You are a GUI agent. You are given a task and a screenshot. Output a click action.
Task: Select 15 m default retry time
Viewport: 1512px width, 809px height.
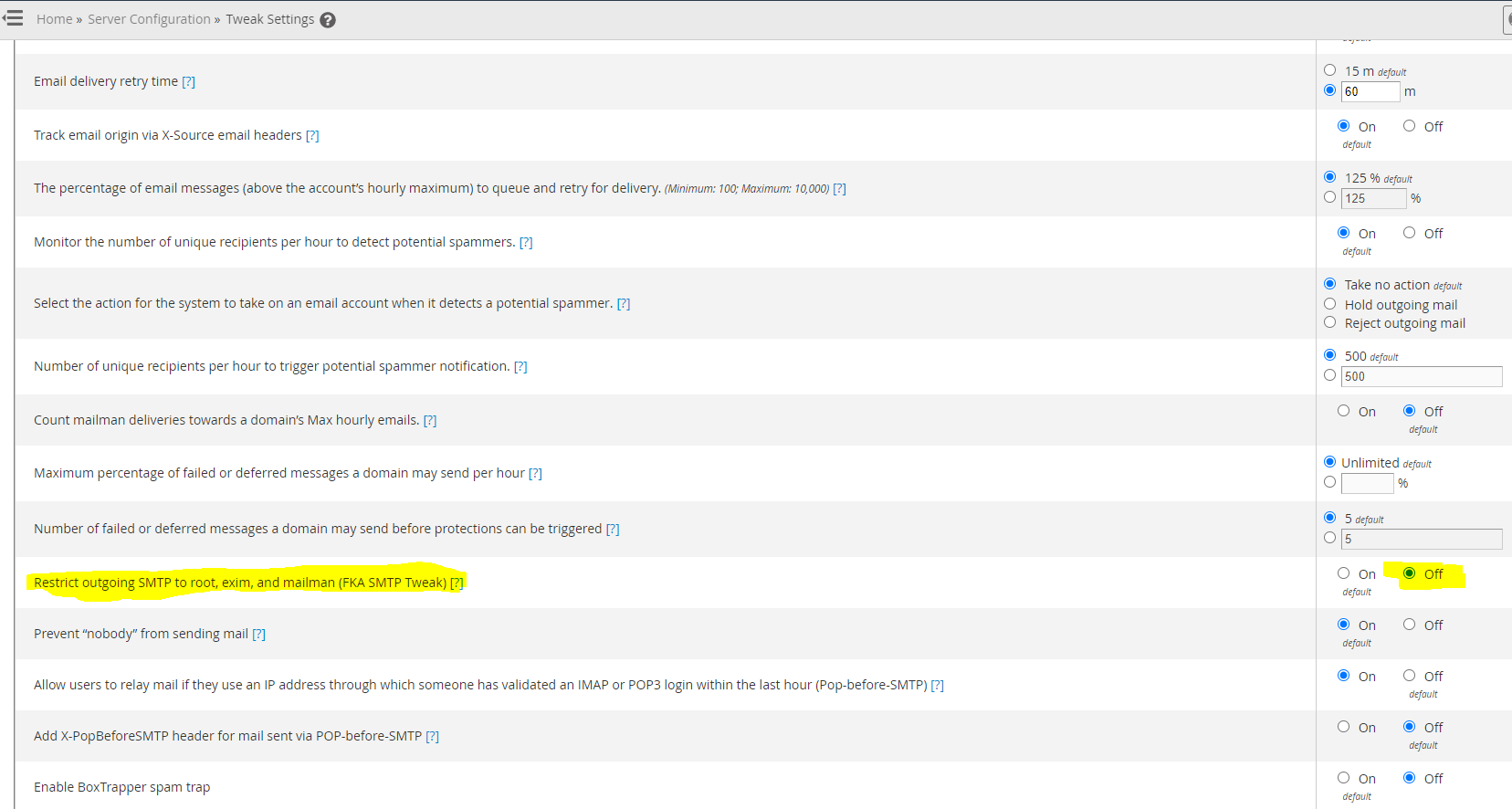click(x=1329, y=70)
